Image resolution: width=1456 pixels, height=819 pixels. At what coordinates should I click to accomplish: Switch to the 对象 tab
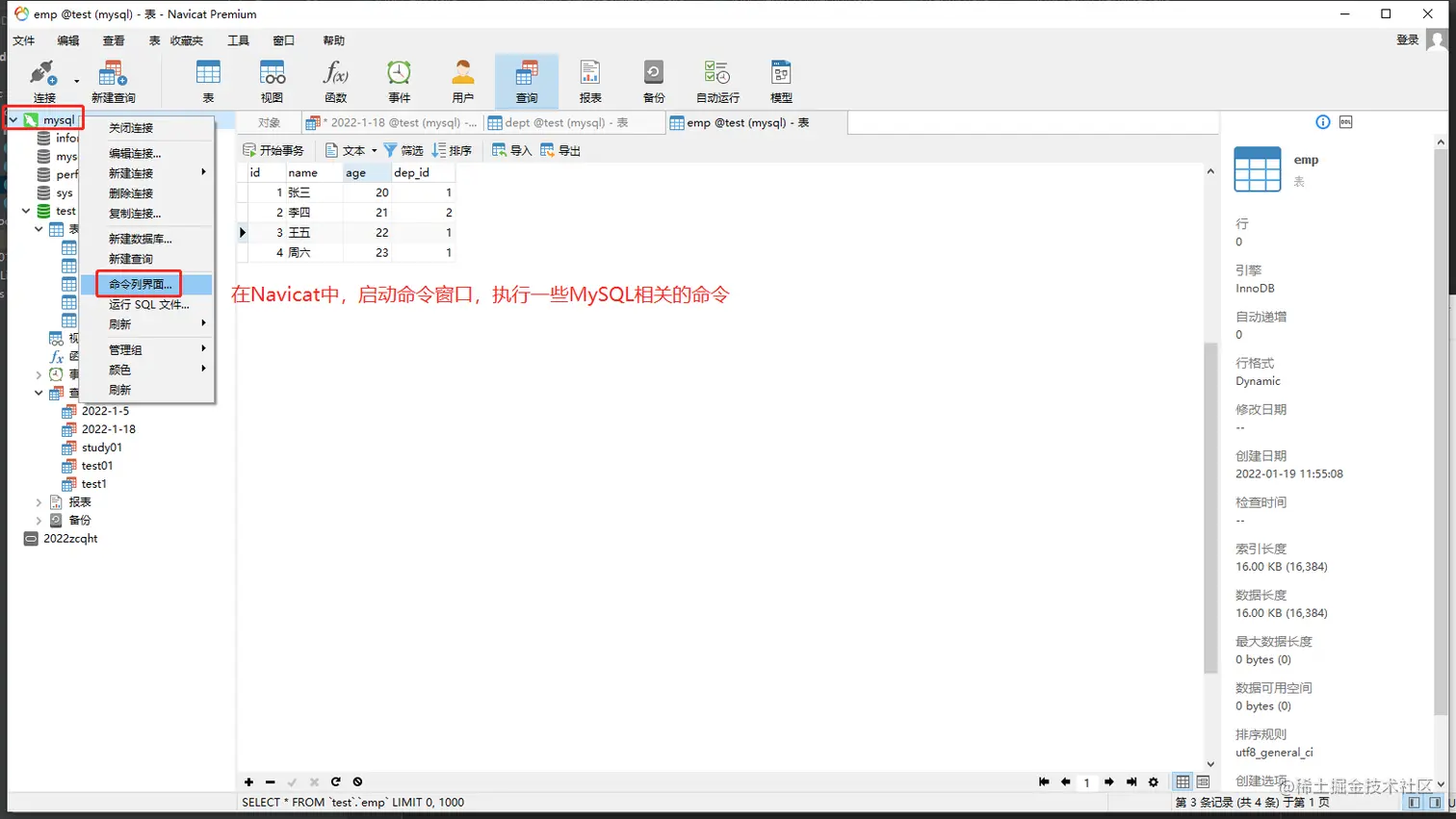click(x=269, y=122)
